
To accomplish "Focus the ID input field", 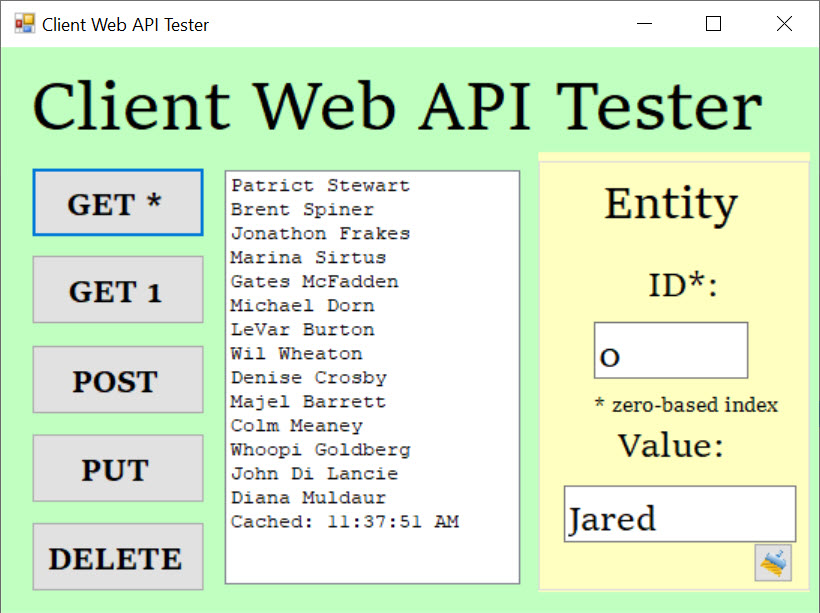I will 671,350.
